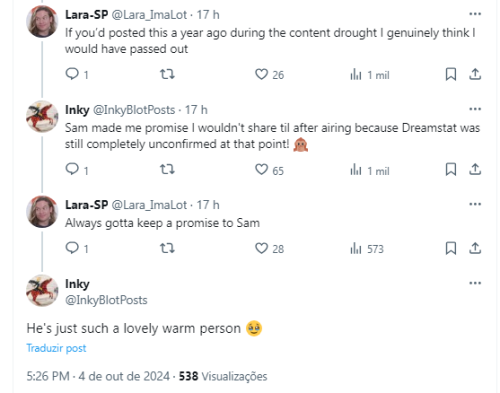
Task: Reply to Inky's Dreamstat promise tweet
Action: tap(77, 169)
